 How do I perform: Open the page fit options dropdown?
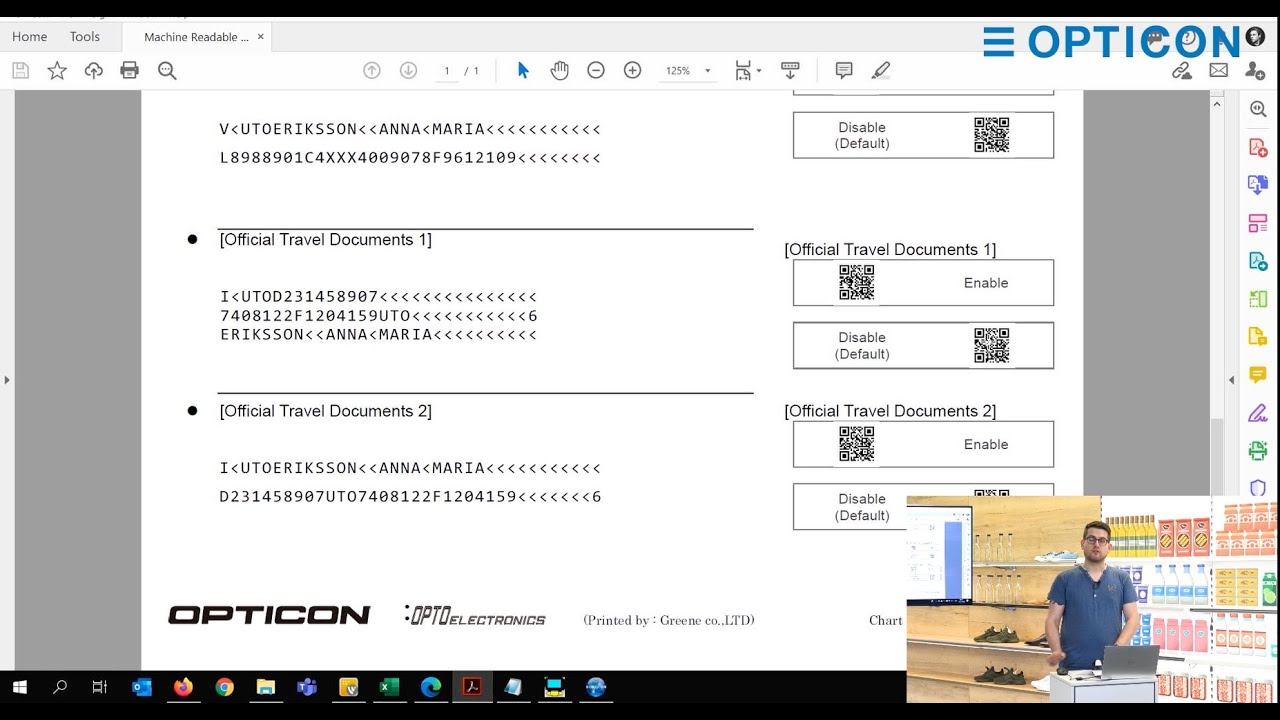(748, 70)
